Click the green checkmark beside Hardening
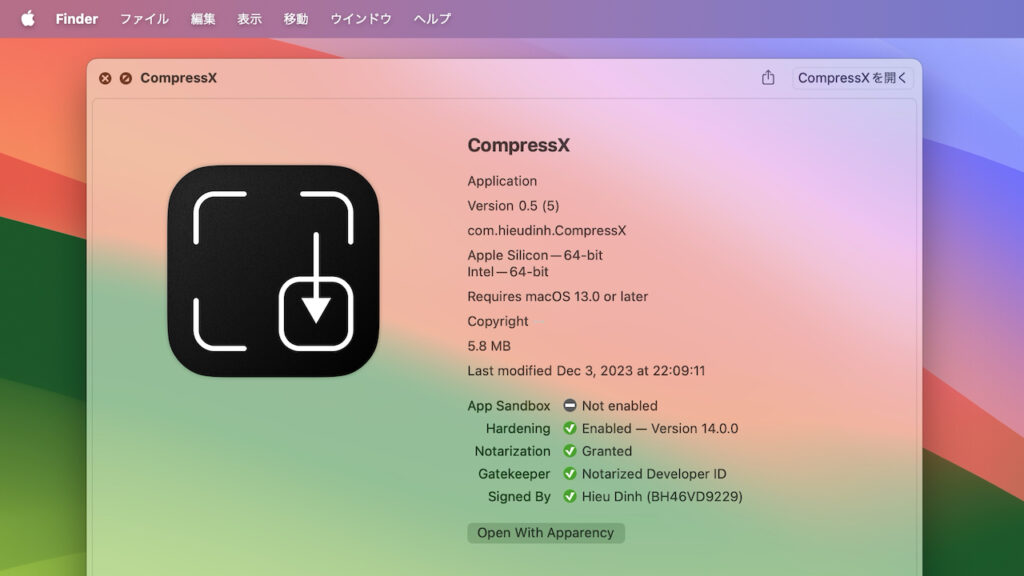The image size is (1024, 576). point(570,429)
